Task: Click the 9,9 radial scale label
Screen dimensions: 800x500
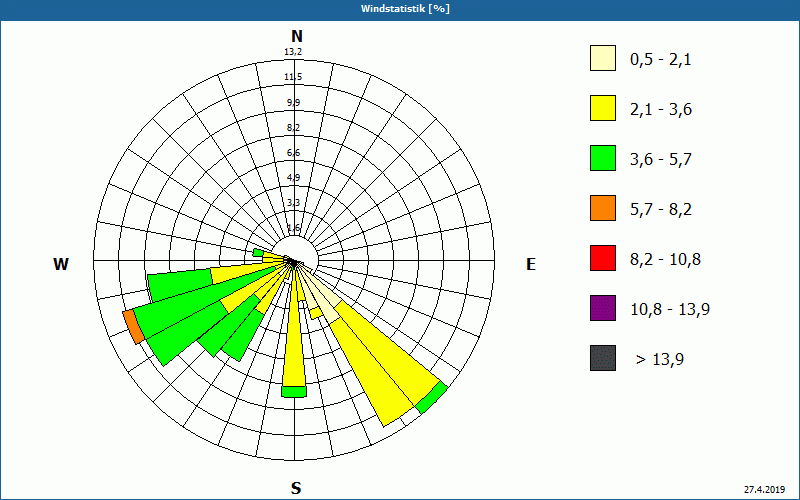Action: tap(293, 103)
